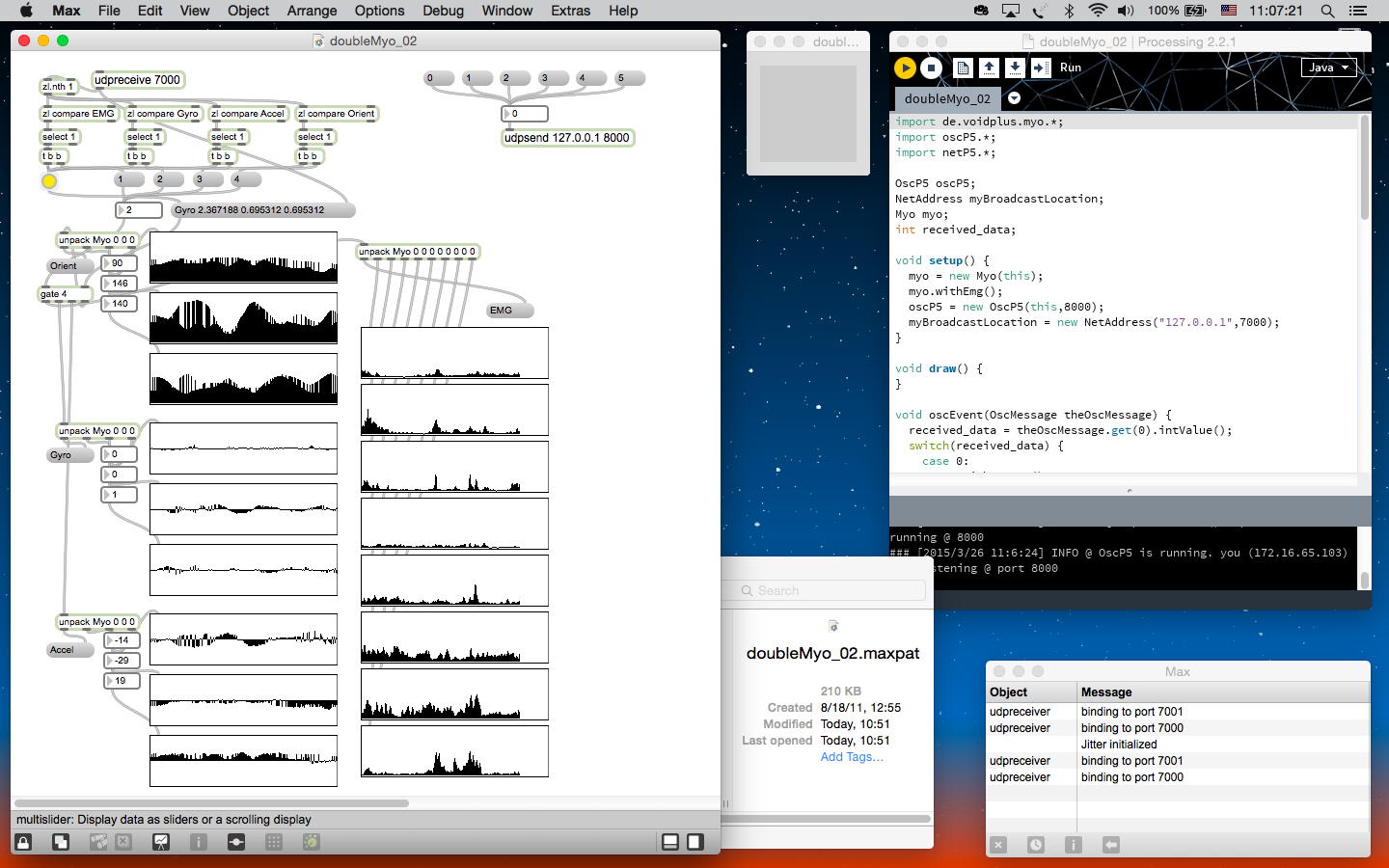
Task: Open the Arrange menu
Action: point(312,11)
